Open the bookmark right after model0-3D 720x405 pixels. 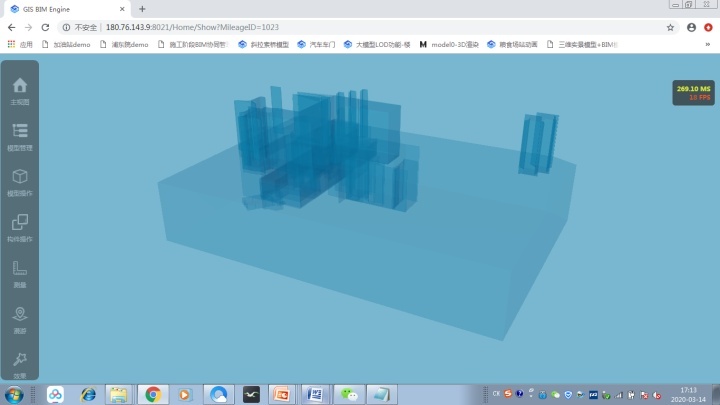512,45
